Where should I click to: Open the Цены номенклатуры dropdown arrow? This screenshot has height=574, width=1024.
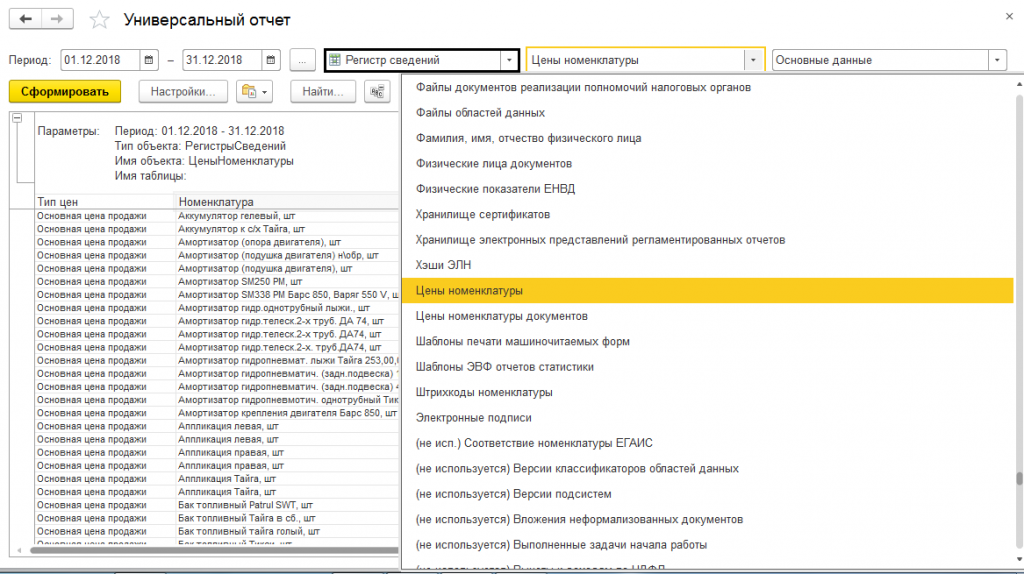(x=753, y=60)
